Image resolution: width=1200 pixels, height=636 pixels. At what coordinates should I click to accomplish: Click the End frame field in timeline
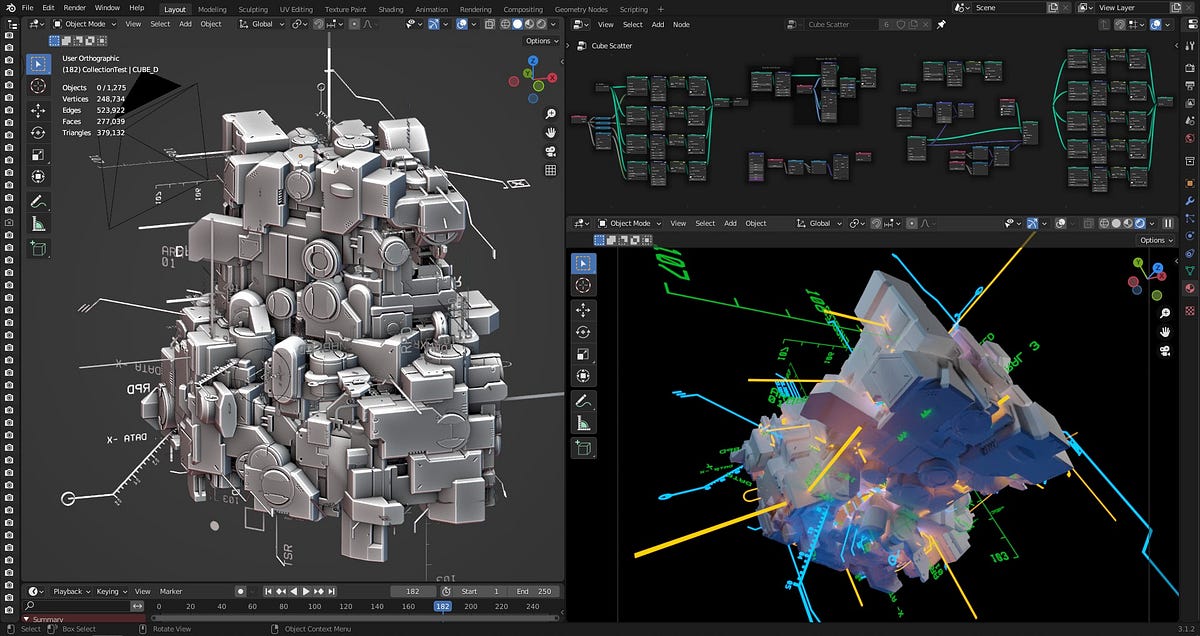pyautogui.click(x=535, y=591)
